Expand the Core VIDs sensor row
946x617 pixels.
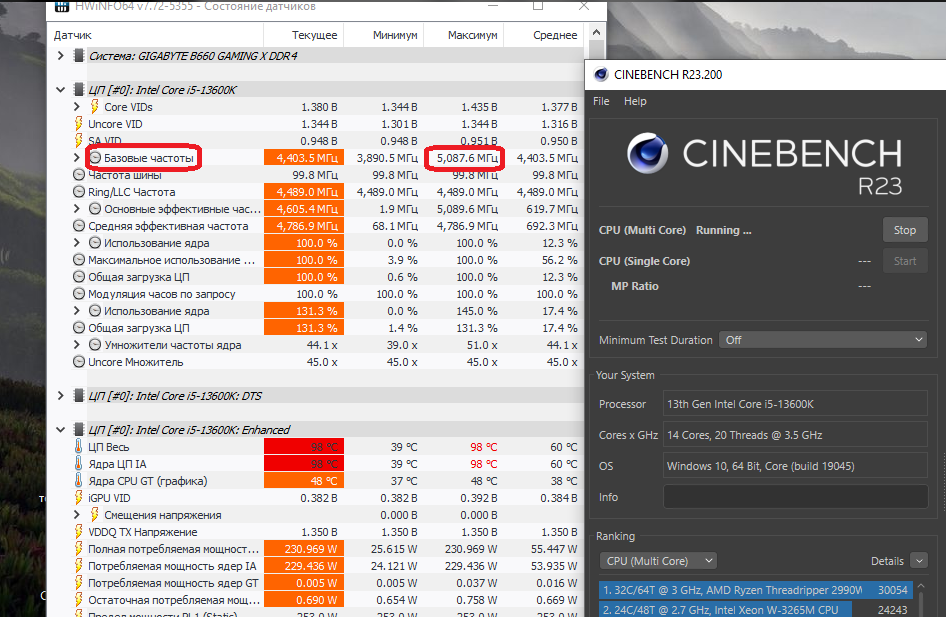(77, 107)
